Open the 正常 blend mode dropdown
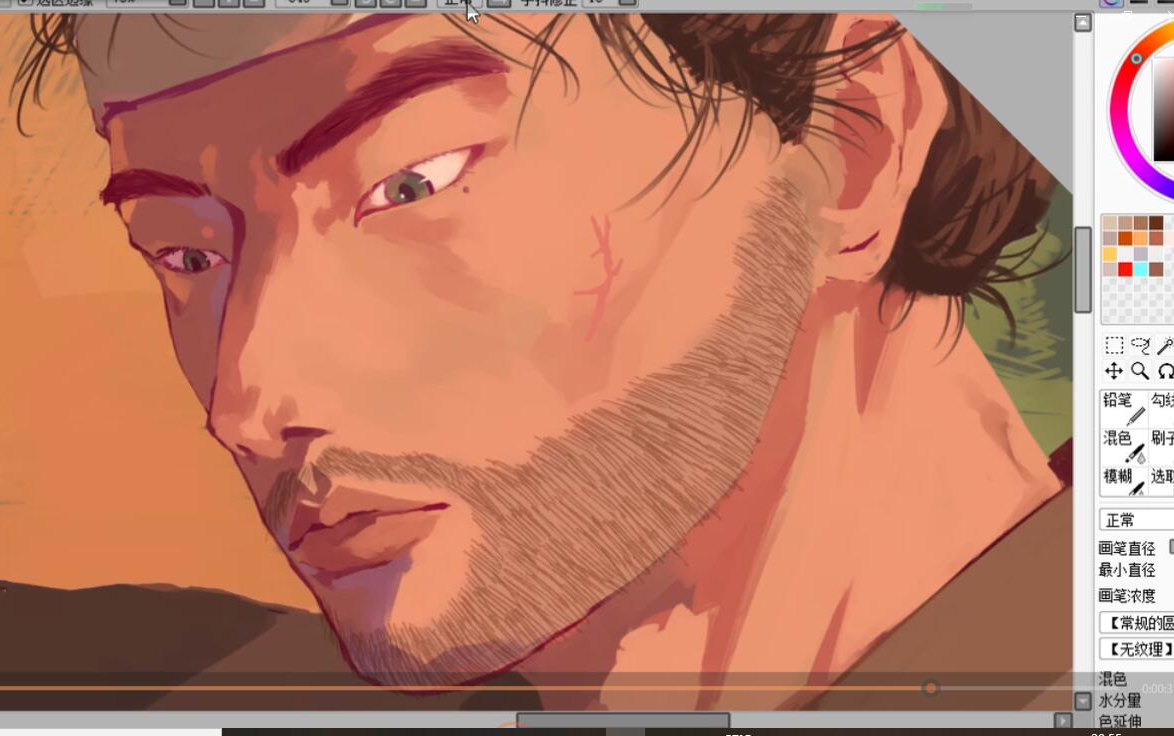The width and height of the screenshot is (1174, 736). pyautogui.click(x=1137, y=520)
